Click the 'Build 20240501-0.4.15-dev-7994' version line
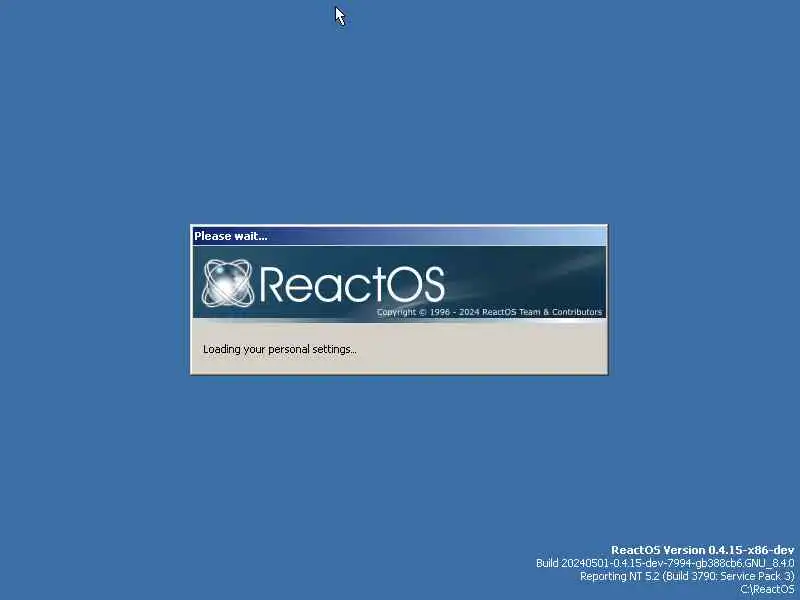The height and width of the screenshot is (600, 800). (665, 563)
